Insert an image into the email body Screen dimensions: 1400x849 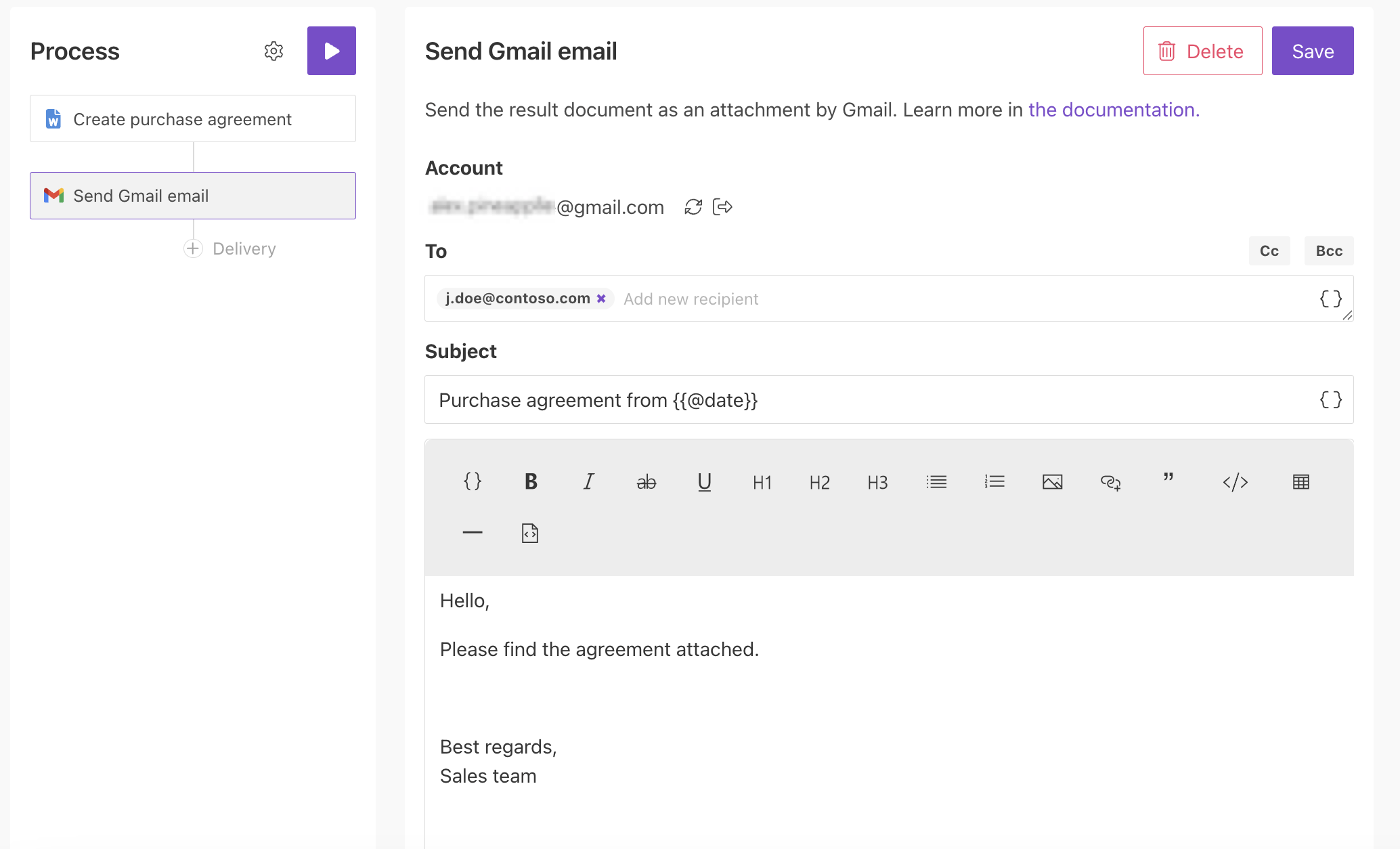(1052, 482)
